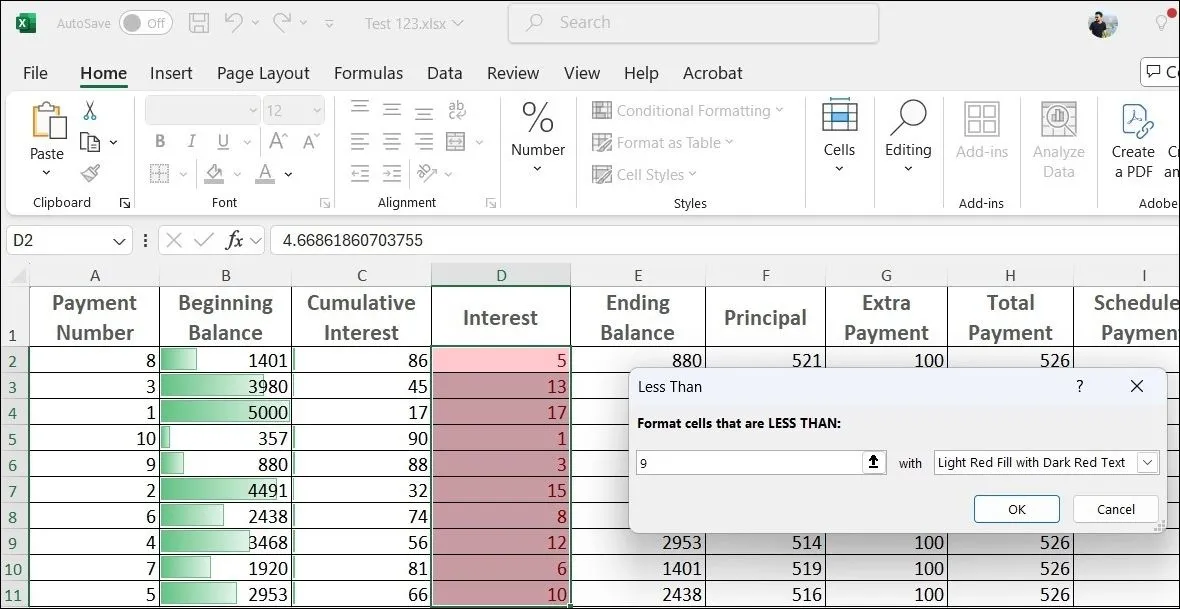The height and width of the screenshot is (609, 1180).
Task: Click the Format Painter brush icon
Action: (90, 174)
